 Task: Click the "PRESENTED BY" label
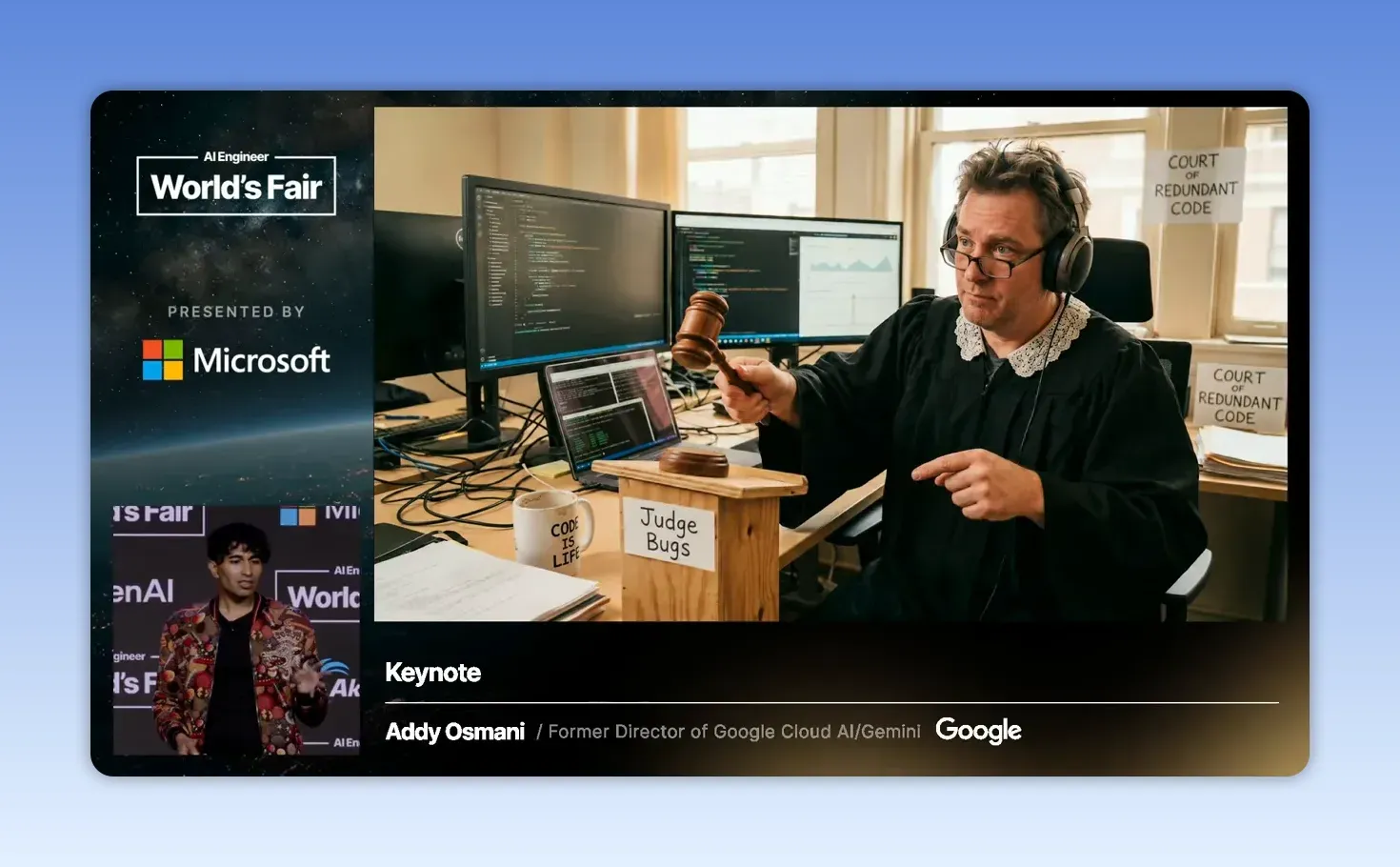(x=236, y=312)
